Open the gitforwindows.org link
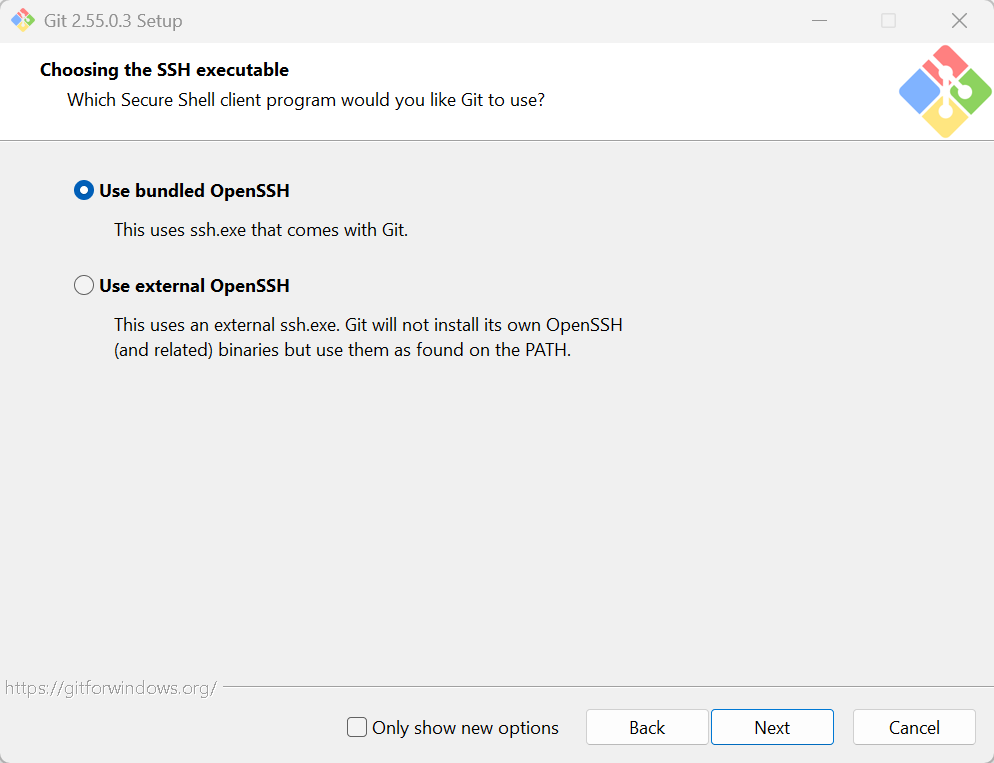 pos(111,688)
